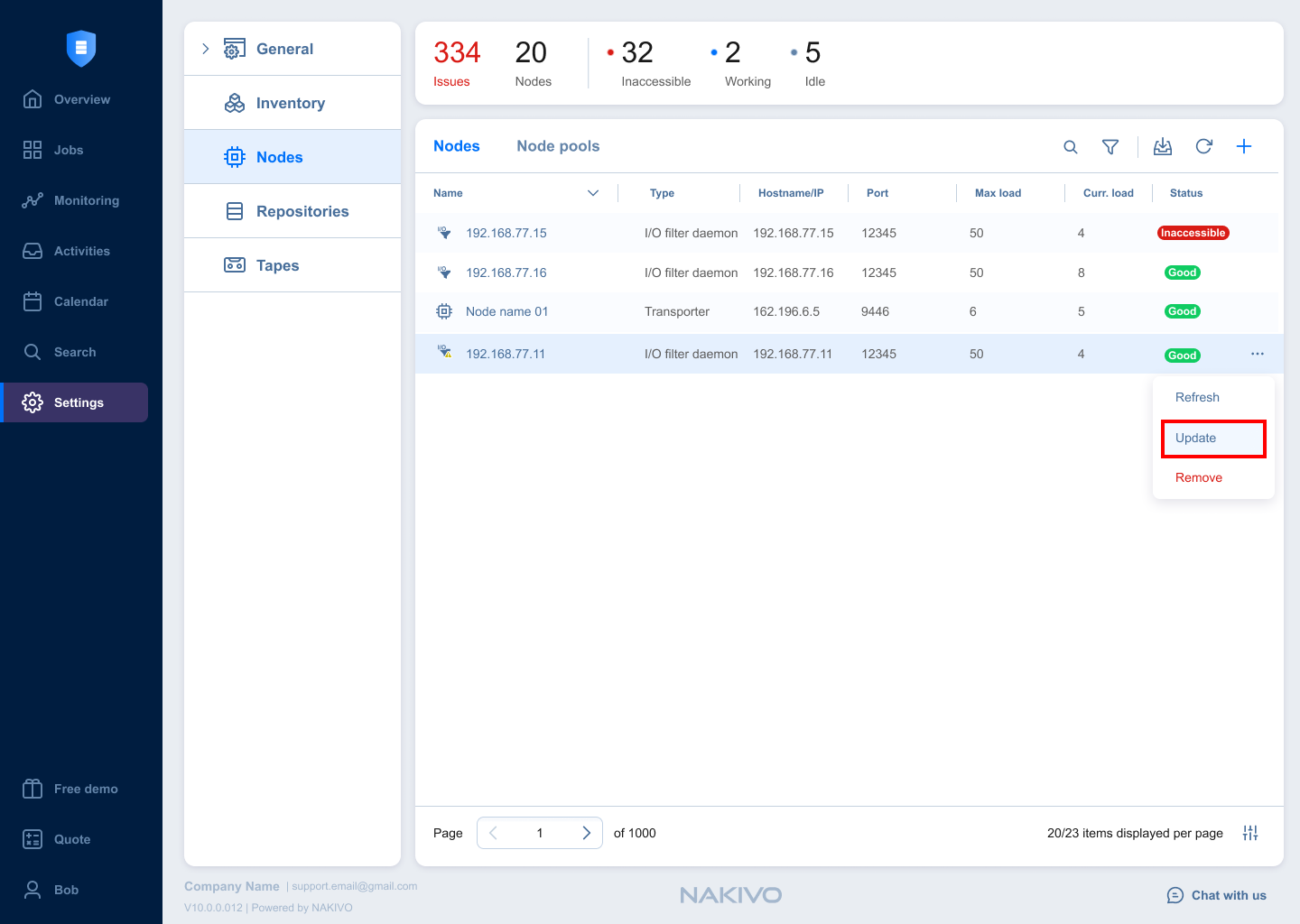Open Chat with us
1300x924 pixels.
tap(1217, 895)
